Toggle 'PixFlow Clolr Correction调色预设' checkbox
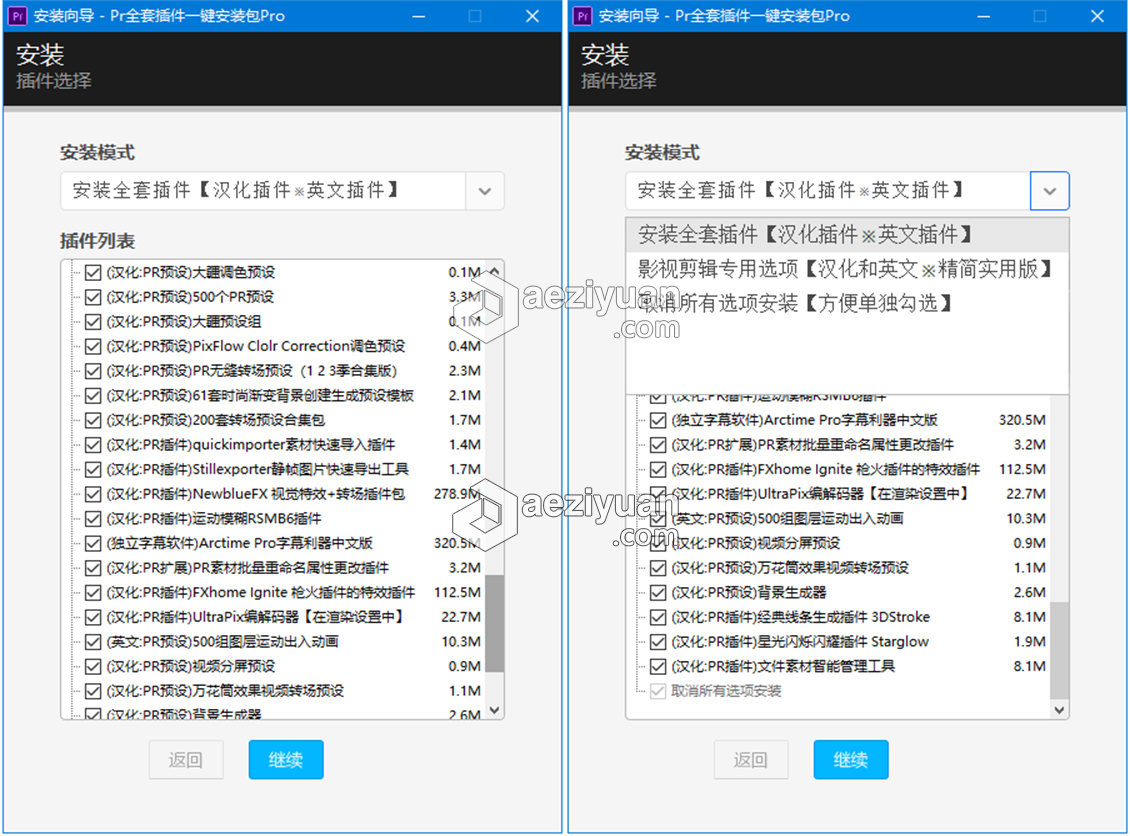1130x836 pixels. pos(93,346)
